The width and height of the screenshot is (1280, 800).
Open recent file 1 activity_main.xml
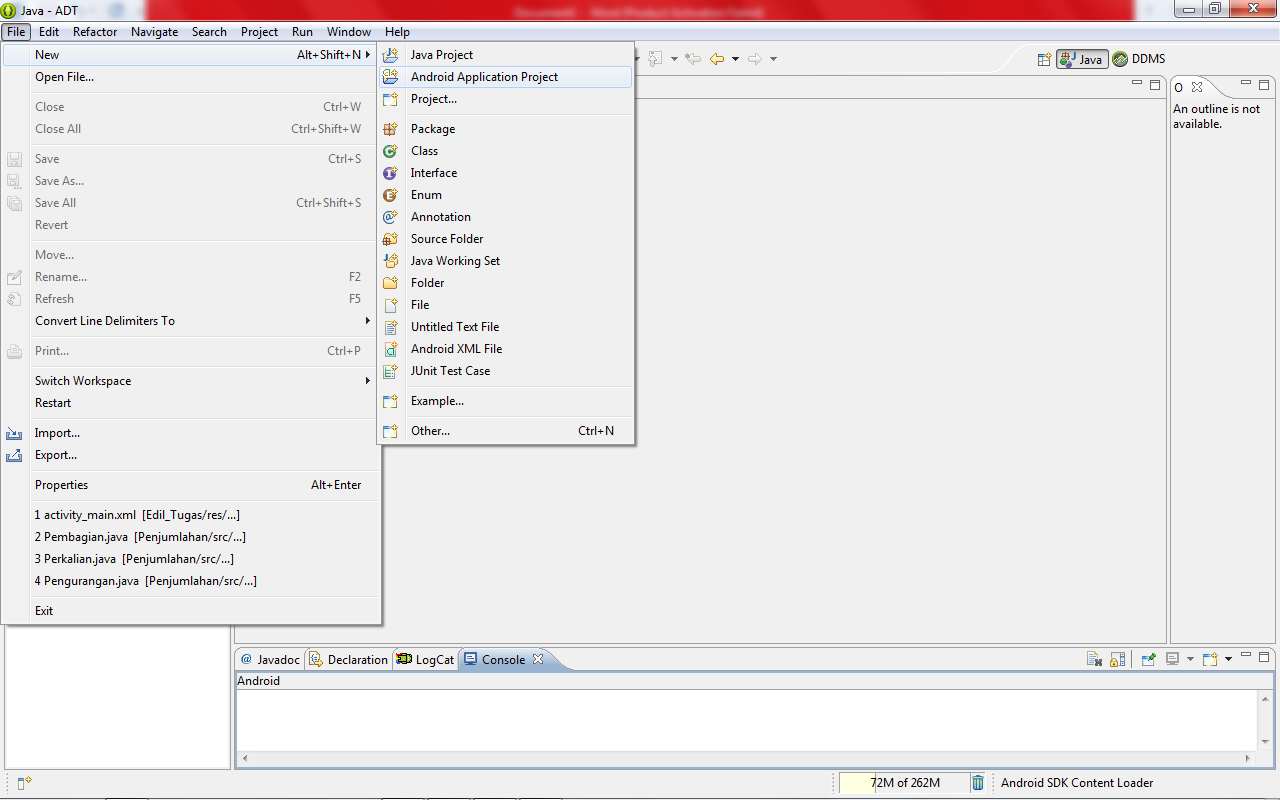(190, 515)
